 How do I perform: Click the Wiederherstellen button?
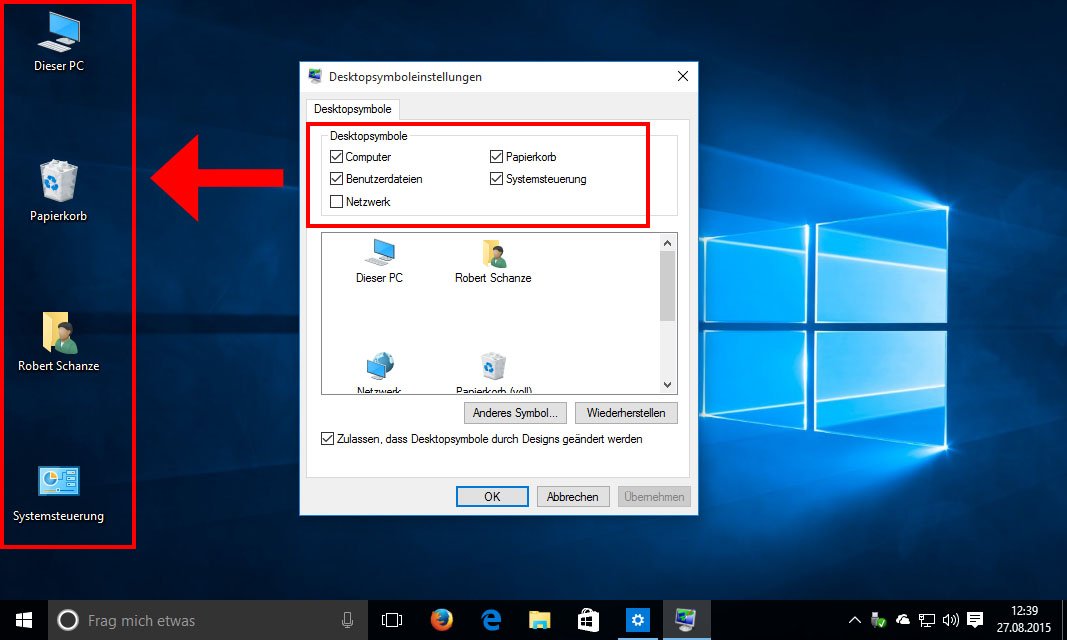(626, 412)
